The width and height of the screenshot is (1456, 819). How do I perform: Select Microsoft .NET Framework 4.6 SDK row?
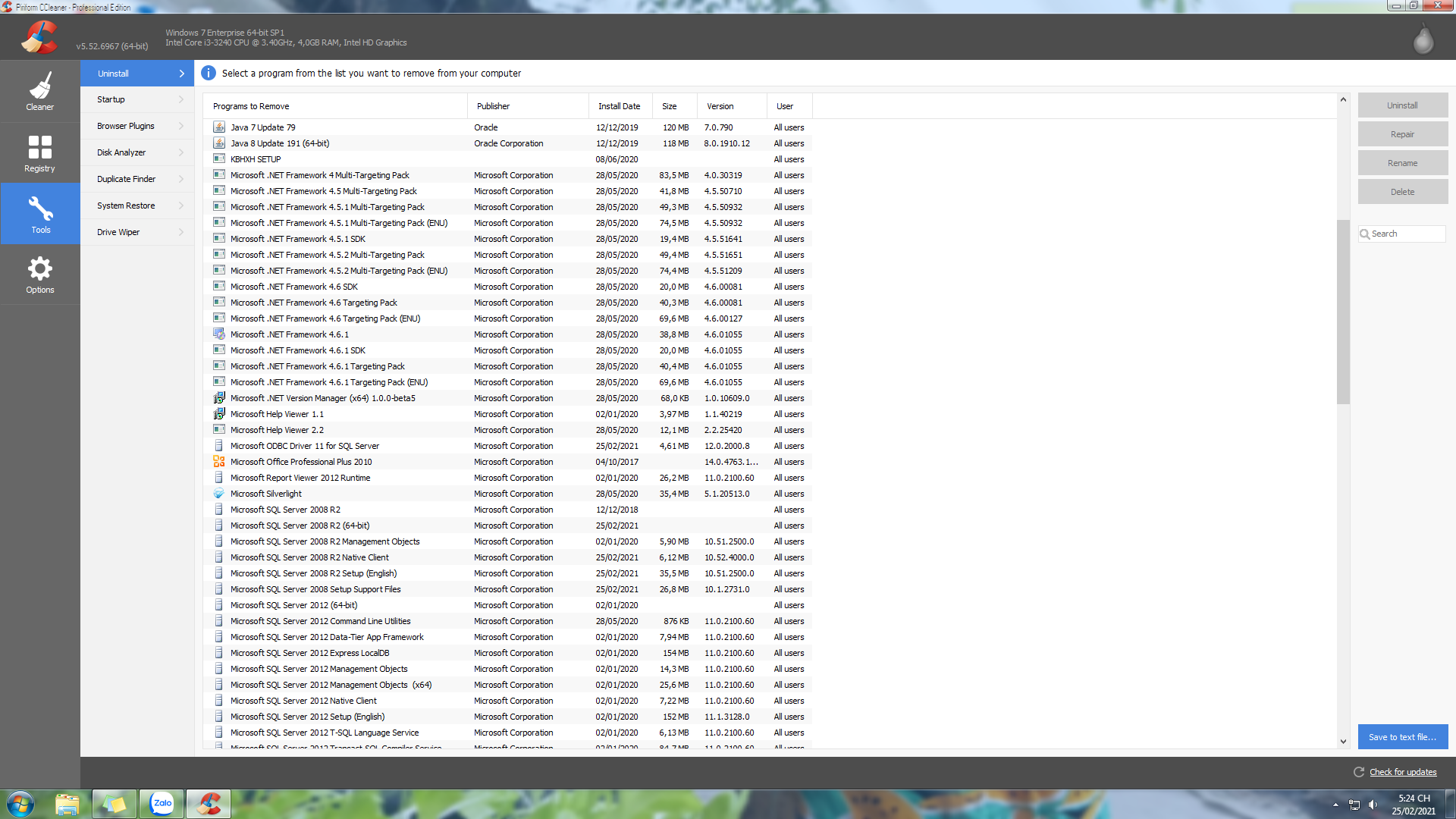pyautogui.click(x=508, y=287)
